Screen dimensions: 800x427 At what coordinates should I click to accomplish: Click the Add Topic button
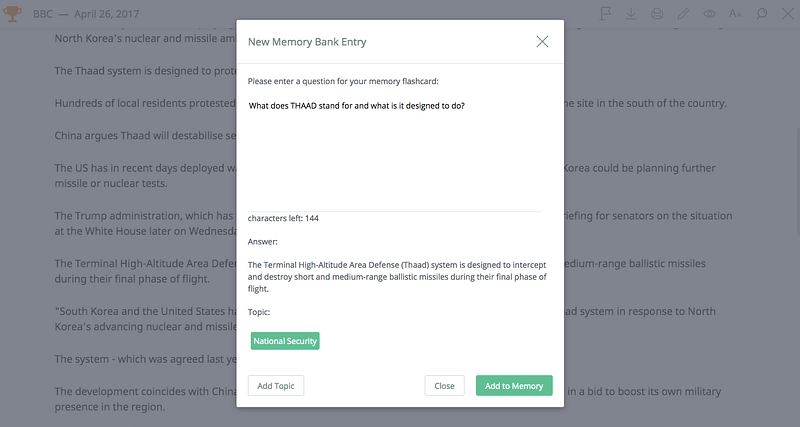[276, 386]
